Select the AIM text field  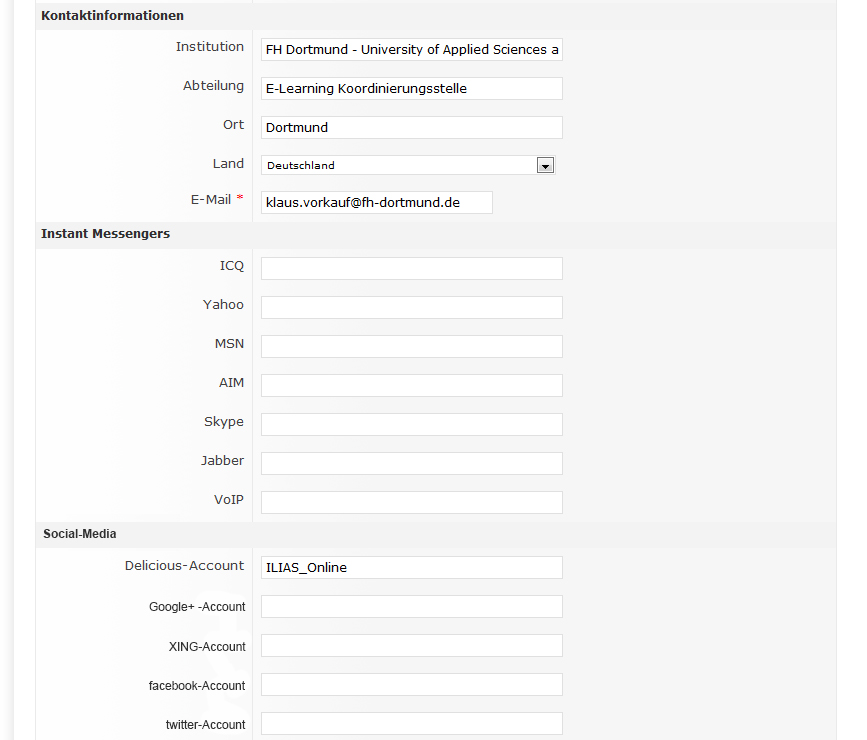click(411, 385)
